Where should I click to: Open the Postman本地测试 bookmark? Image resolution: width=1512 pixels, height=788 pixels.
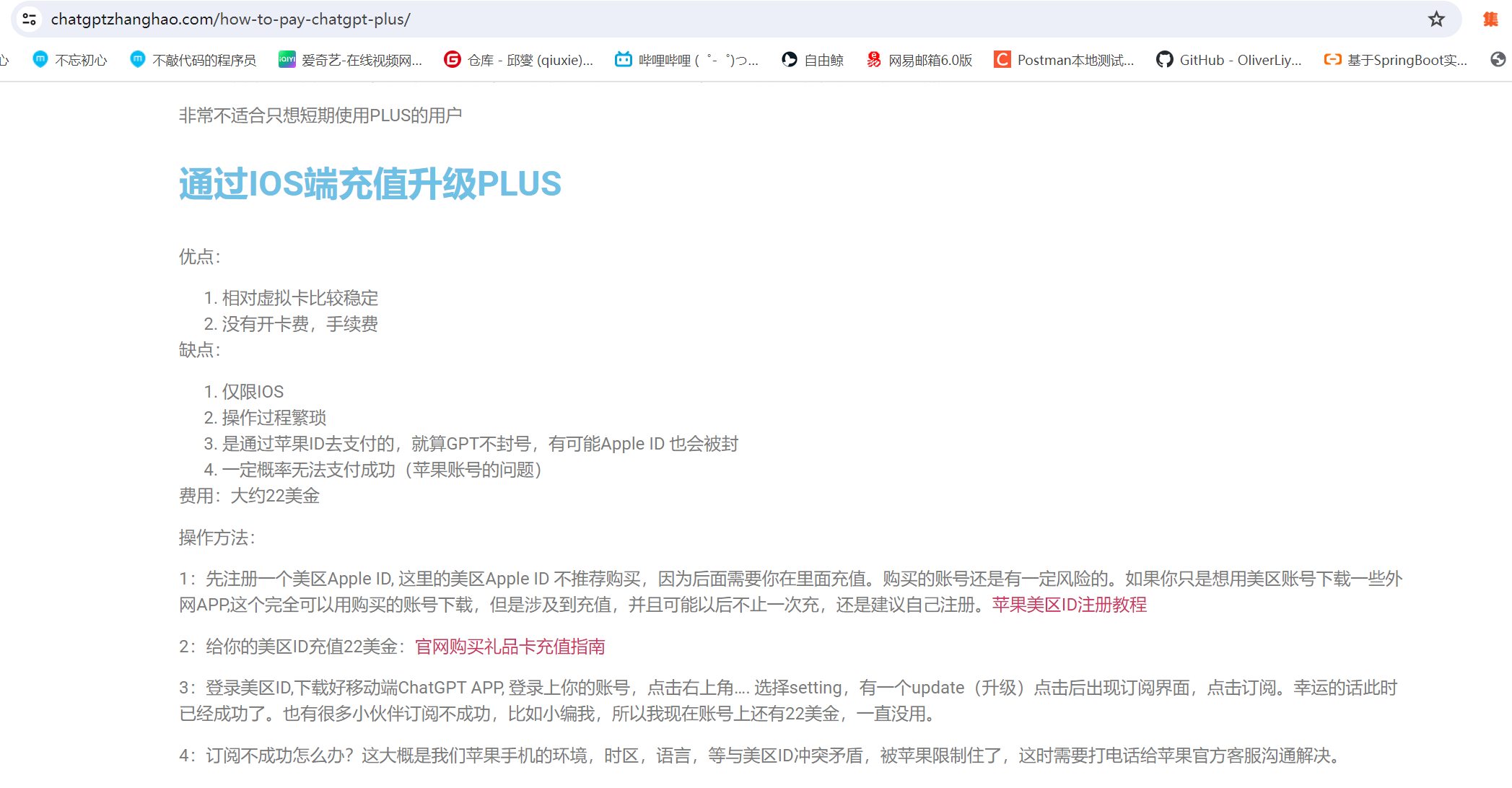click(x=1064, y=60)
